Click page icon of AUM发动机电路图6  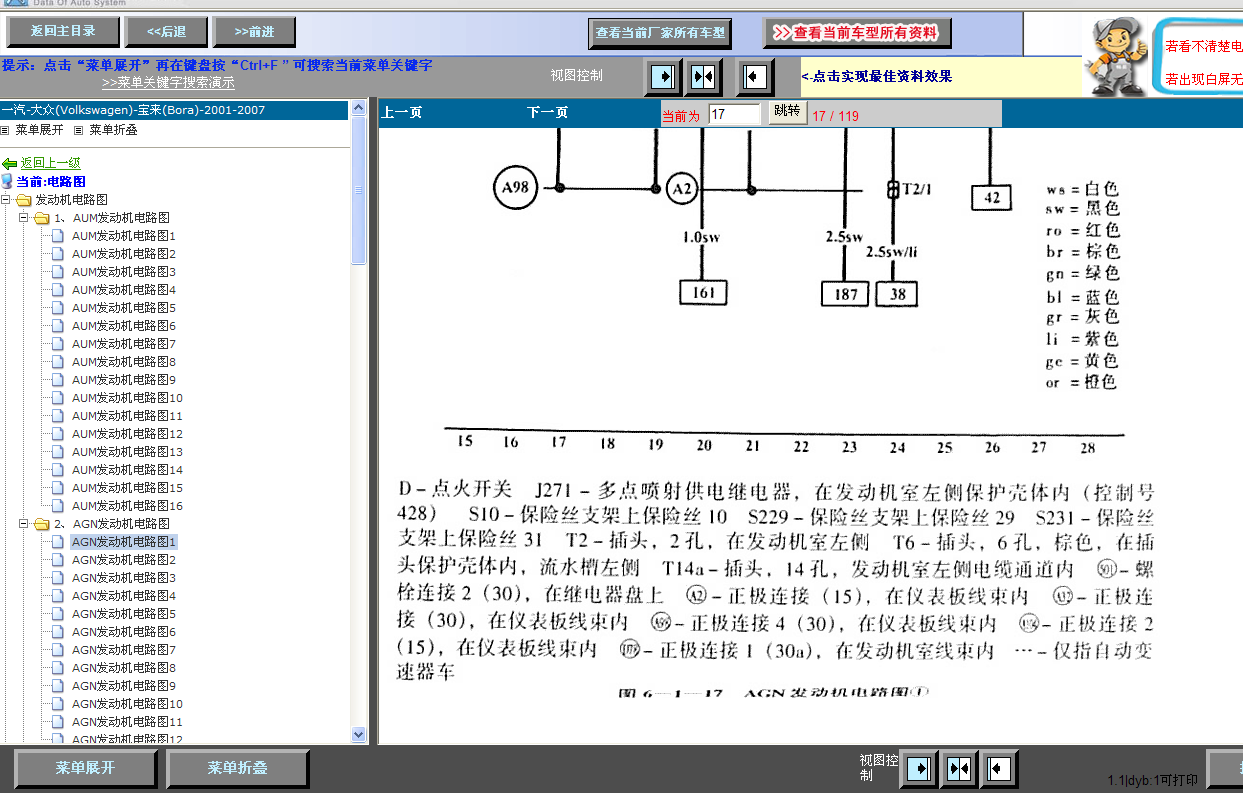tap(58, 326)
